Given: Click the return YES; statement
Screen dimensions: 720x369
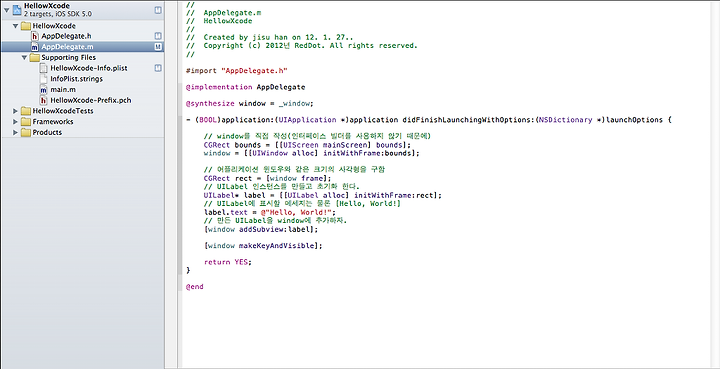Looking at the screenshot, I should click(x=228, y=262).
